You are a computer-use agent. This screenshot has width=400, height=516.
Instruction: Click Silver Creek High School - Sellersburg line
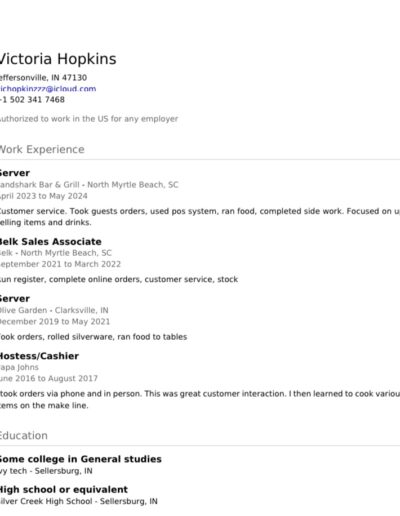tap(79, 501)
